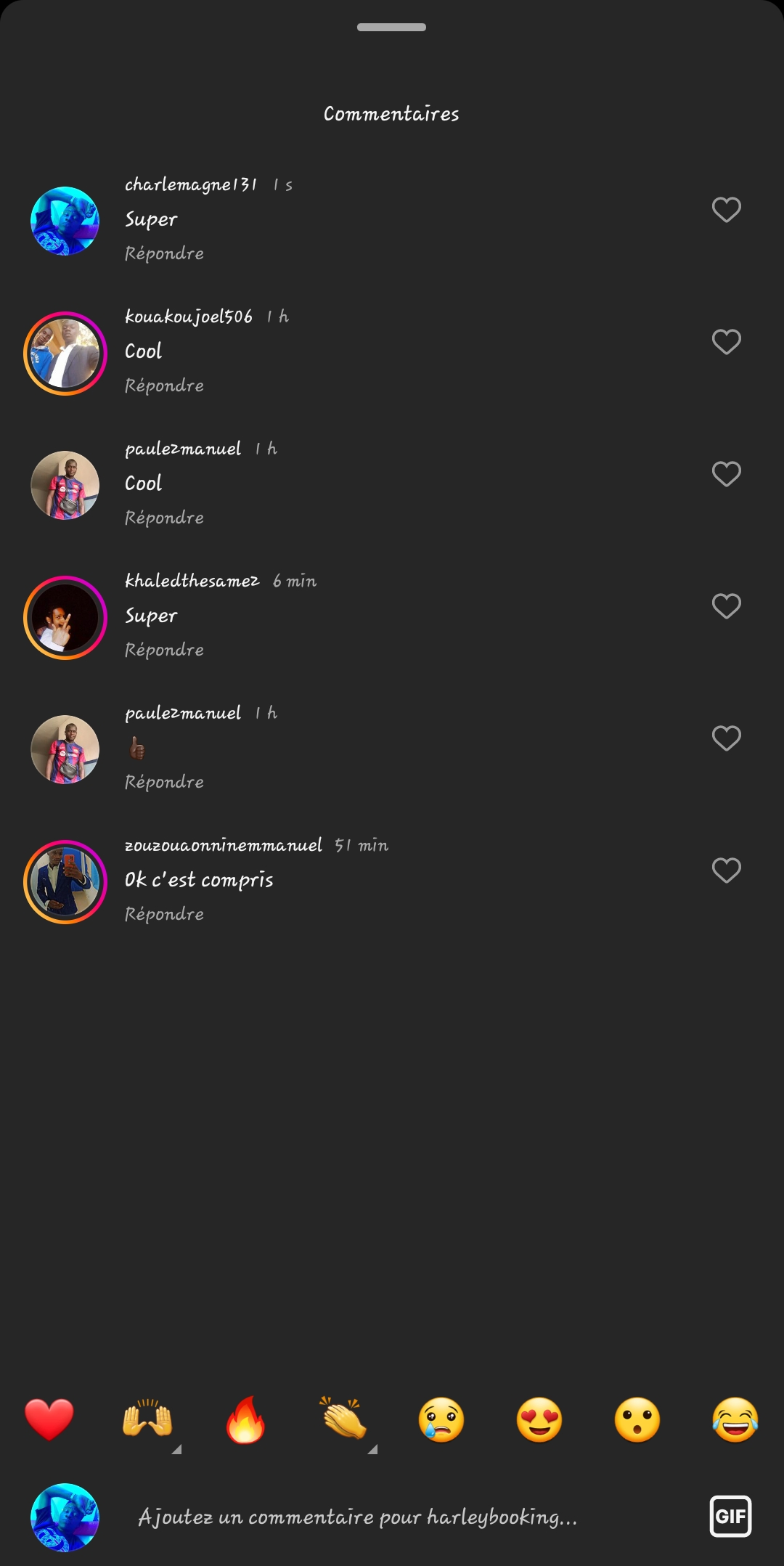Add the raised hands emoji
784x1566 pixels.
pyautogui.click(x=147, y=1419)
